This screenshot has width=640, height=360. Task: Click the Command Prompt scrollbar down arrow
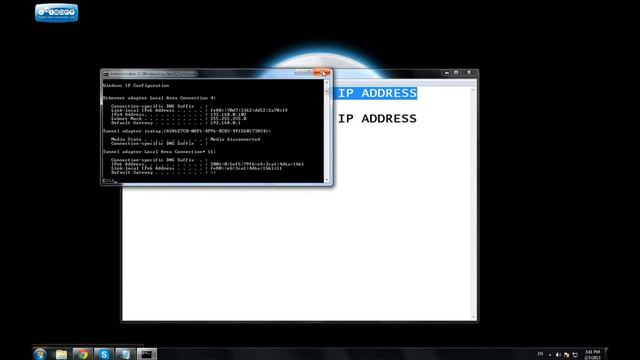pos(327,180)
